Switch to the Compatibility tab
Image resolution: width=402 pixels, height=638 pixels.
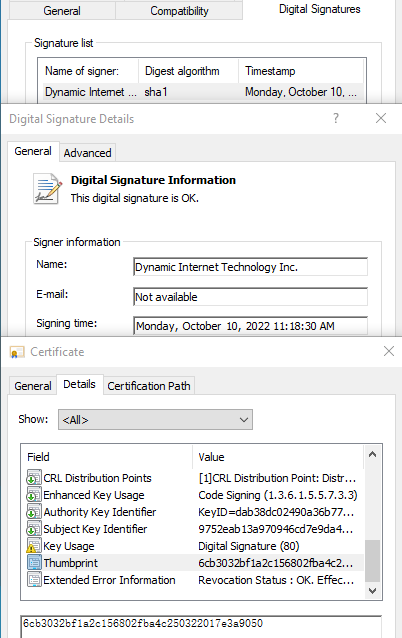[179, 11]
